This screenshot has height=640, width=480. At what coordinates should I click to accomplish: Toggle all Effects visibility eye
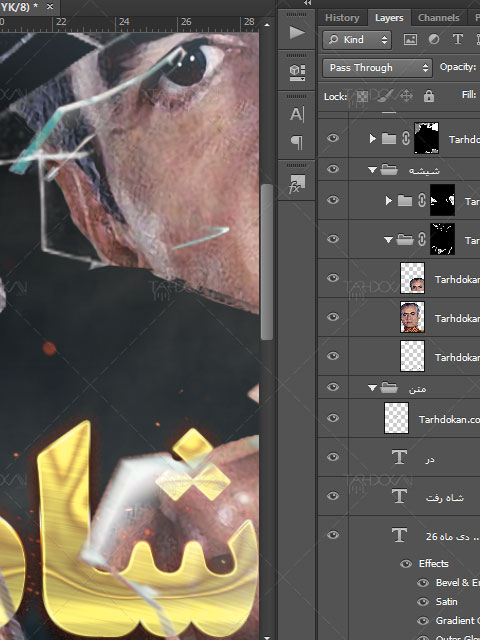click(406, 564)
